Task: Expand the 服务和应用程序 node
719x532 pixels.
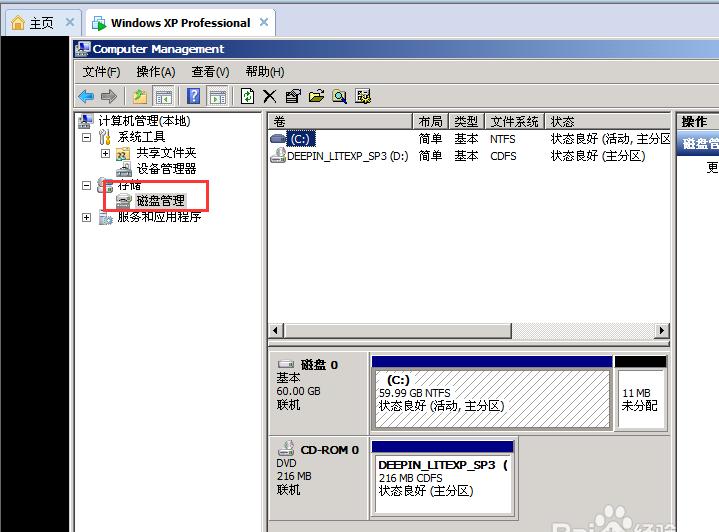Action: click(86, 217)
